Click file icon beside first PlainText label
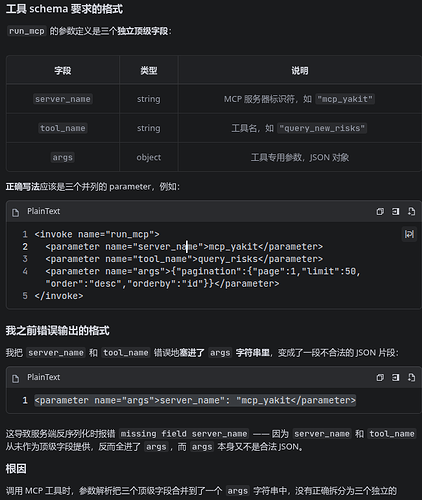This screenshot has height=500, width=422. coord(15,212)
